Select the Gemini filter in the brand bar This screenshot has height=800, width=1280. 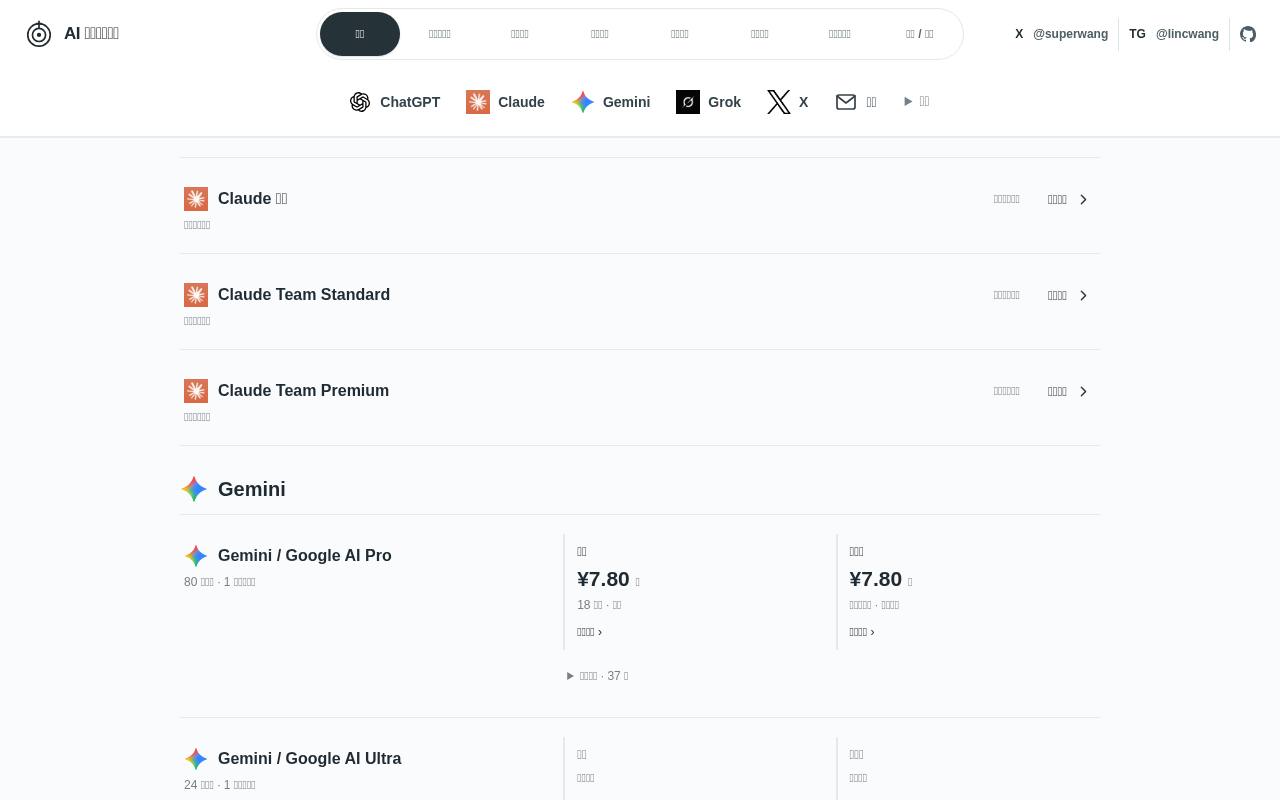tap(611, 102)
